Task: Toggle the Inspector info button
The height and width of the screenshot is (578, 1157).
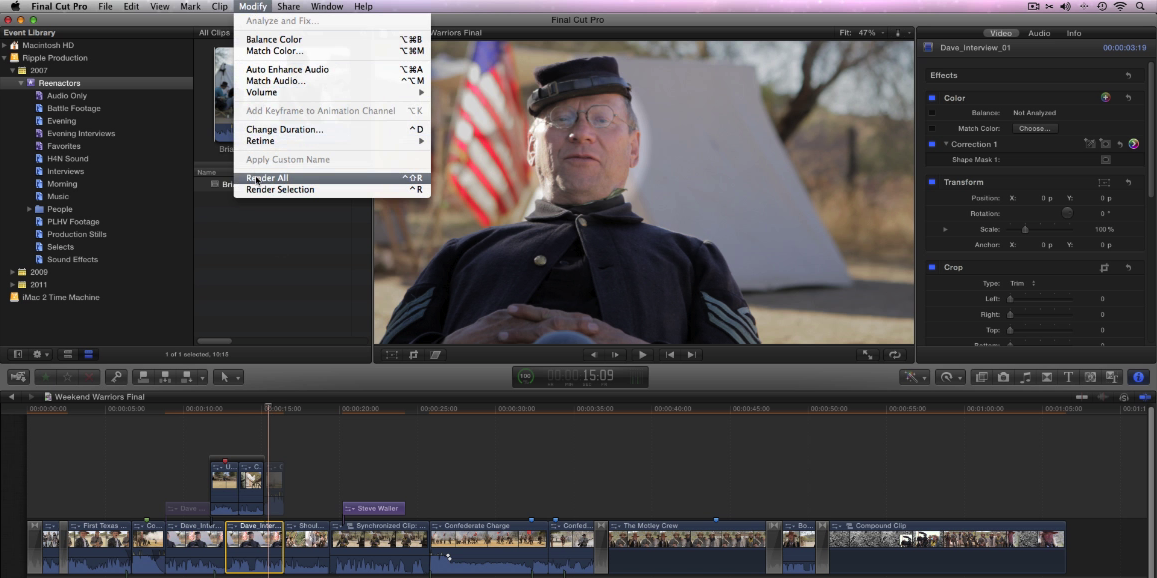Action: pos(1139,376)
